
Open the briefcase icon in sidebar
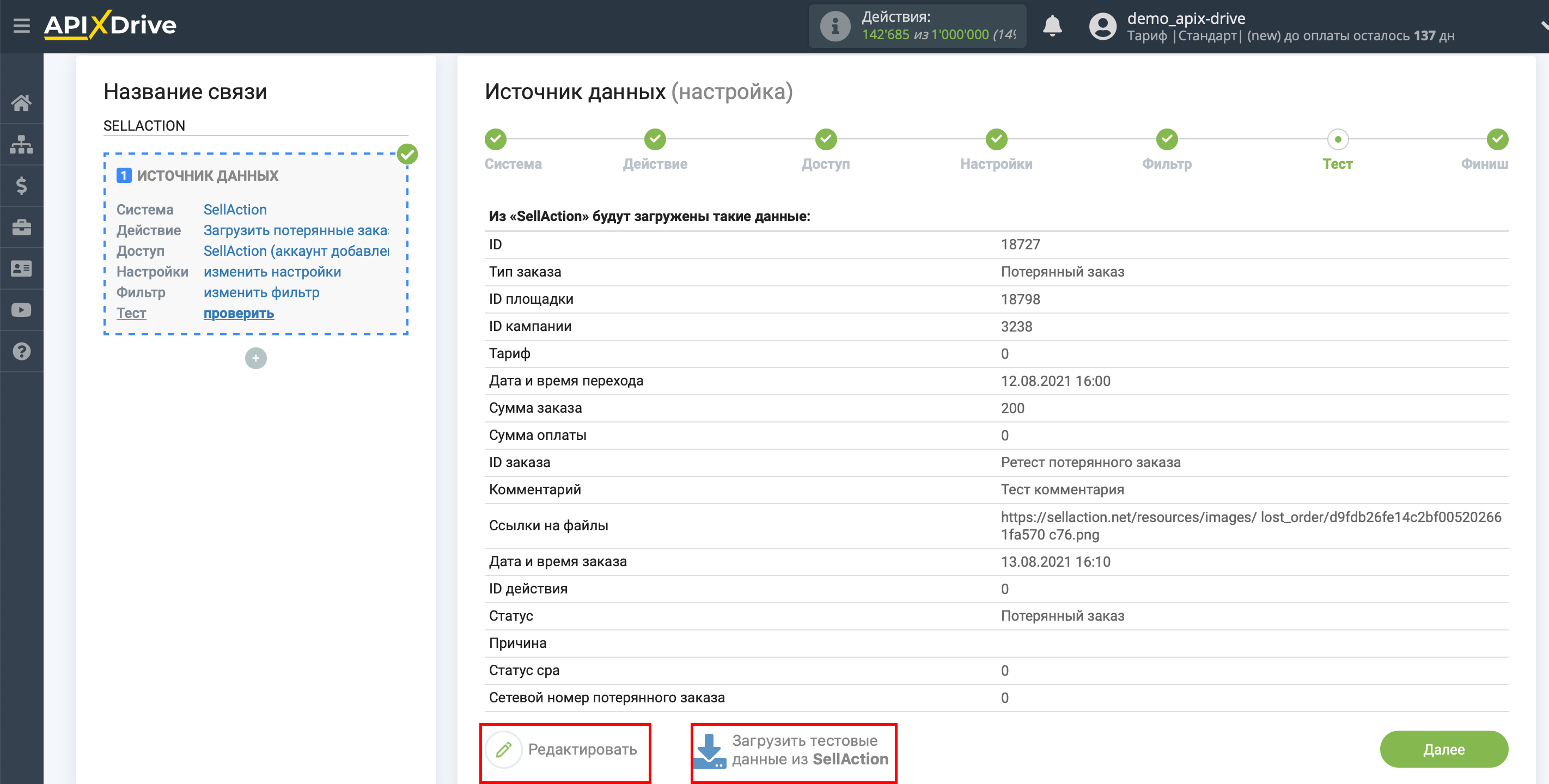(x=22, y=227)
